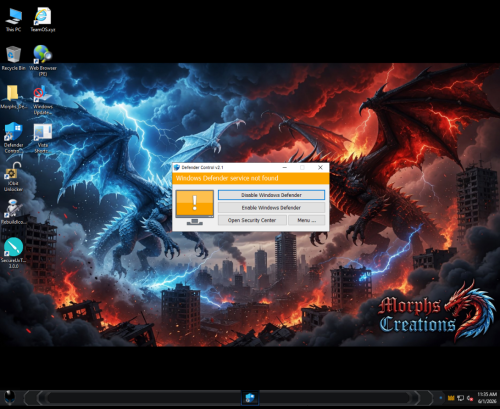Expand the Menu ... button
This screenshot has width=500, height=409.
(x=306, y=220)
